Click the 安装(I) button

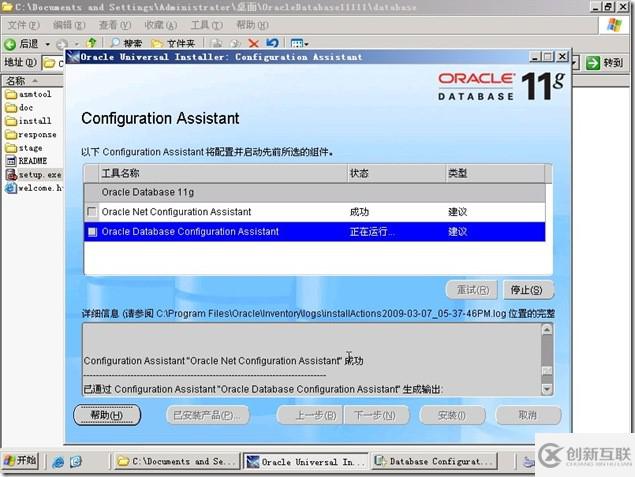(452, 415)
